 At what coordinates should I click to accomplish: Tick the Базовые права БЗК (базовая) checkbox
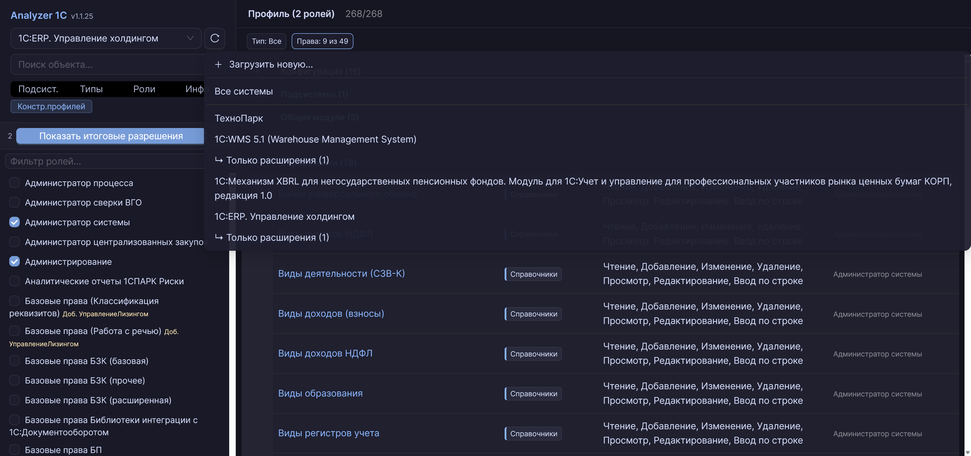coord(15,361)
